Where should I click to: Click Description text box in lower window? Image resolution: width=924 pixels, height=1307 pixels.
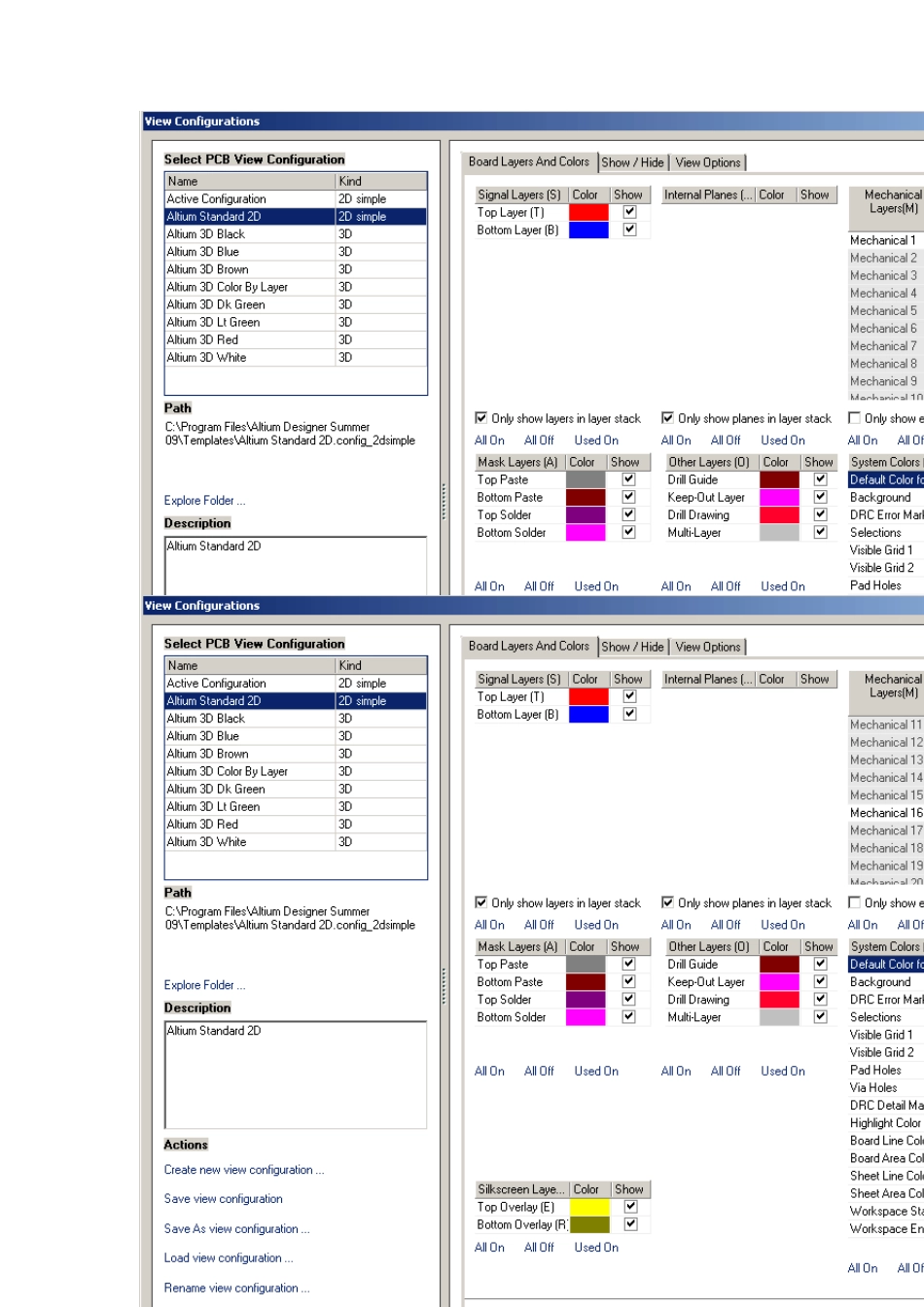click(x=296, y=1075)
